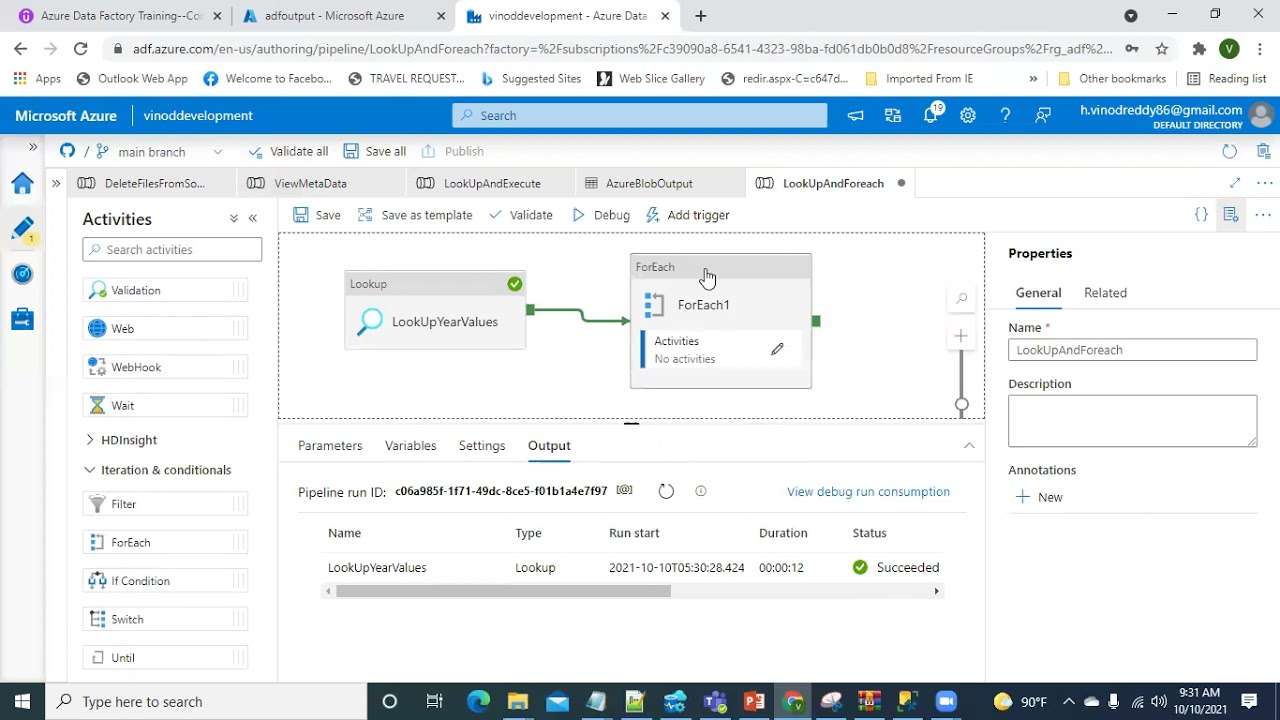Select the Wait activity

point(165,405)
